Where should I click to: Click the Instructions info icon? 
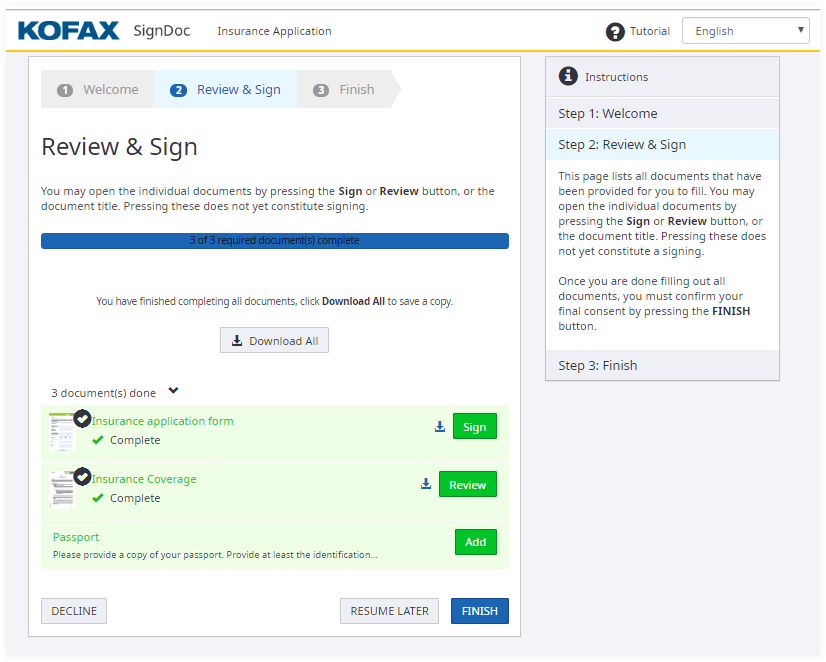pos(568,76)
